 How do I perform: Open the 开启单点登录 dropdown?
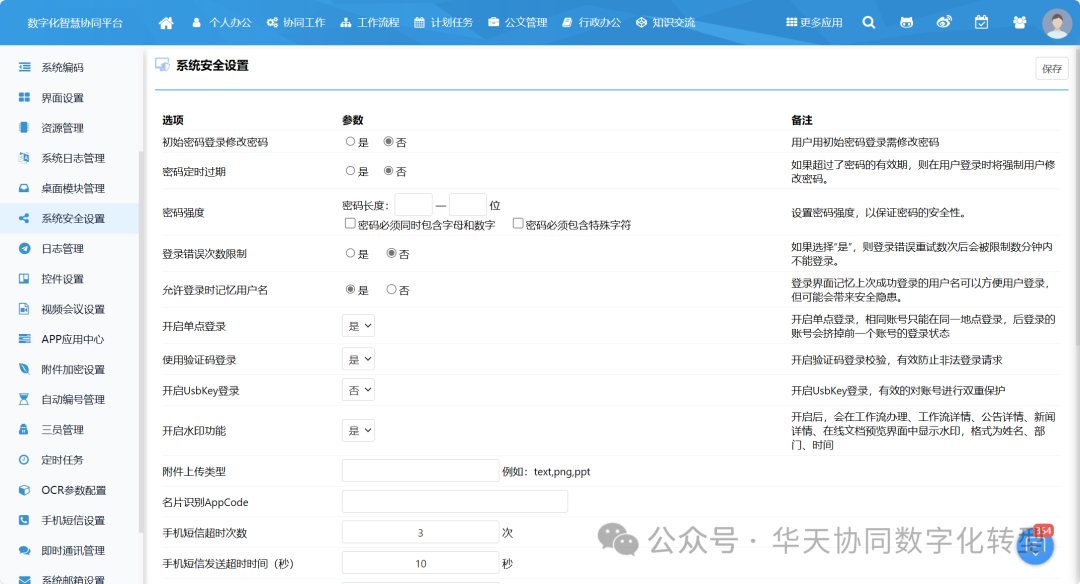(x=358, y=324)
